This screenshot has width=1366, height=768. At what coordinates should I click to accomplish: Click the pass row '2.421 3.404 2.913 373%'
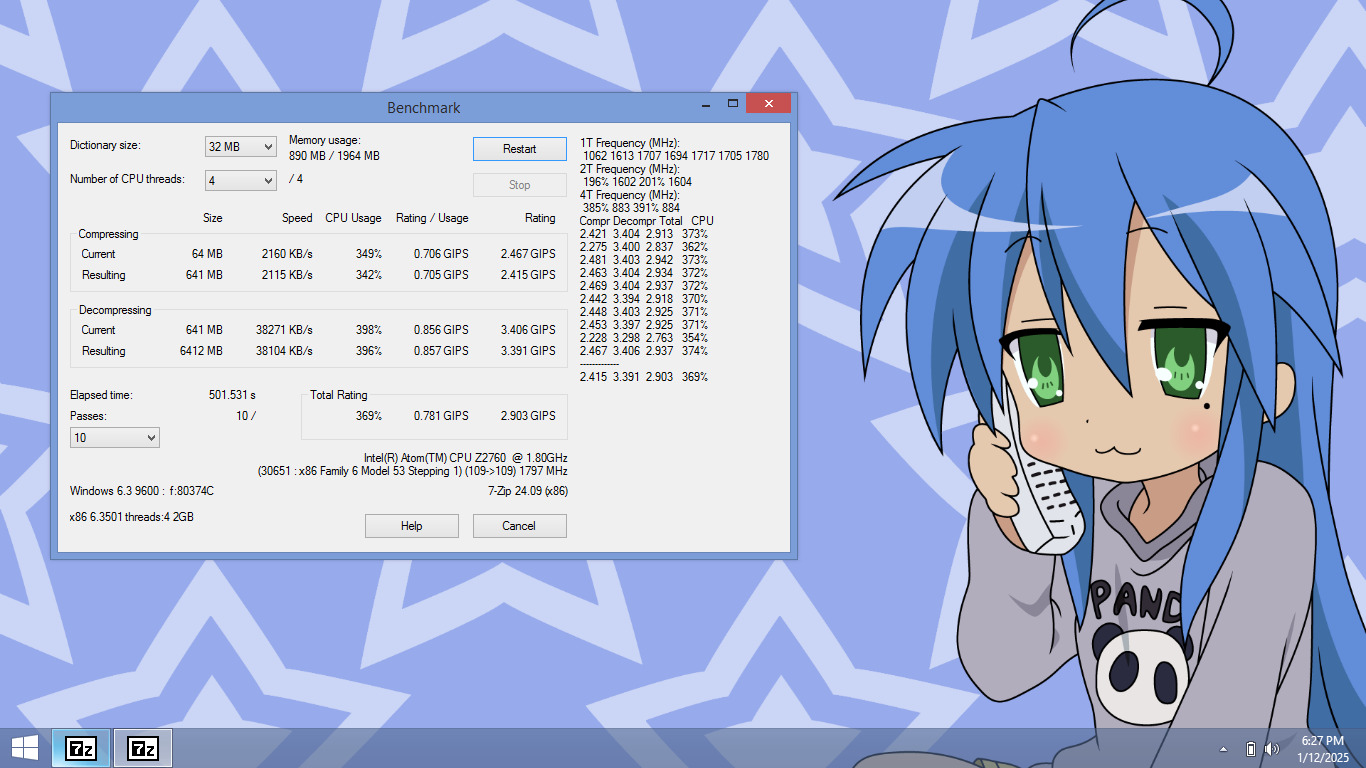click(x=644, y=234)
